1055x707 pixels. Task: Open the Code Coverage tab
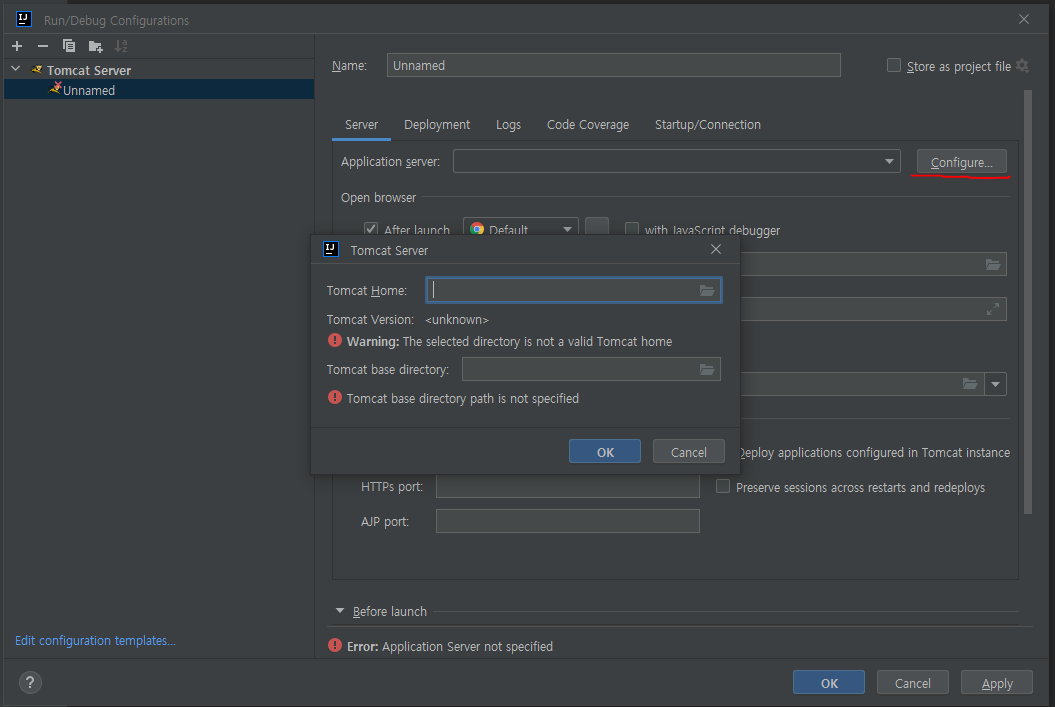click(x=587, y=124)
